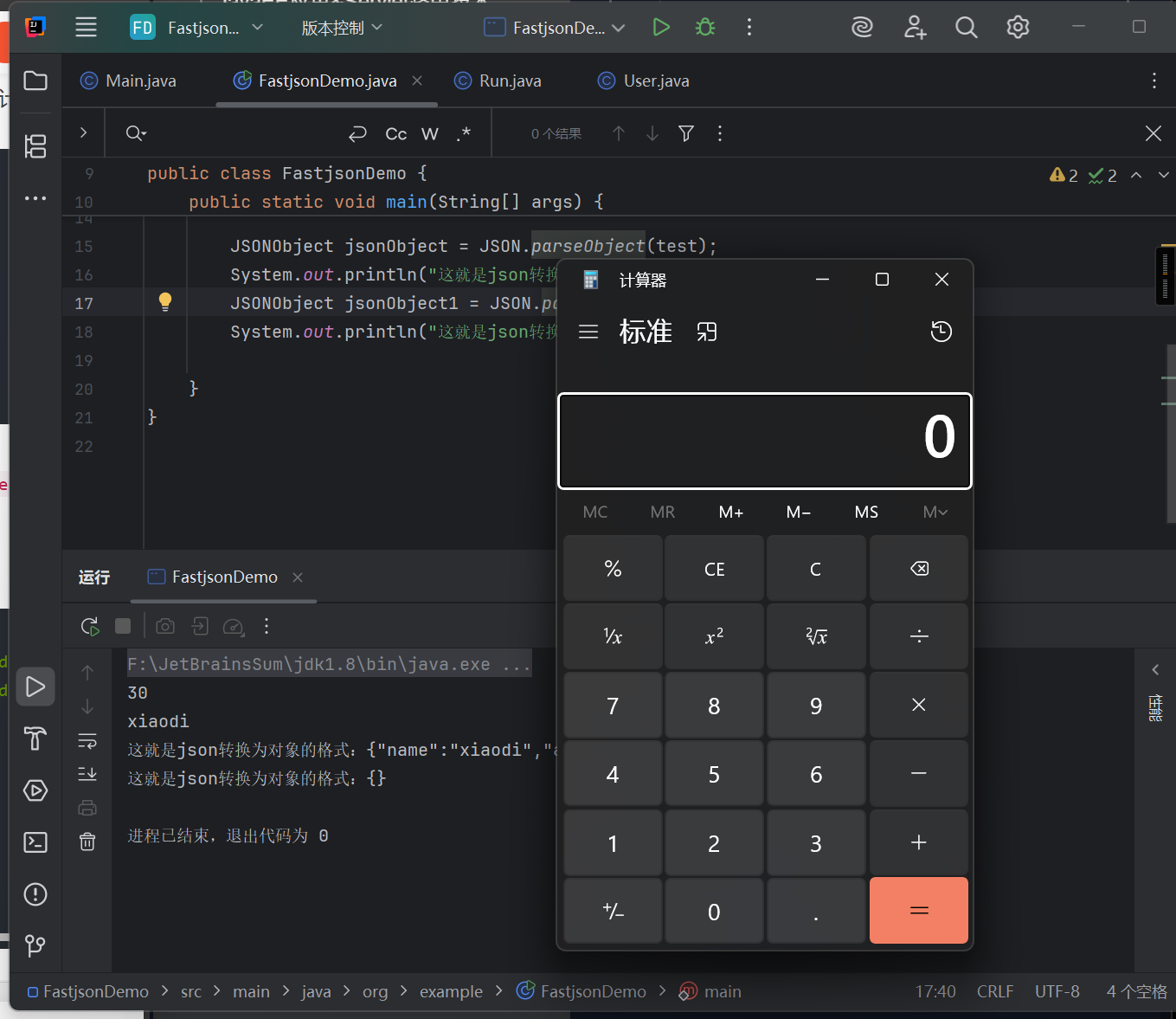Debug FastjsonDemo with bug icon

point(705,28)
